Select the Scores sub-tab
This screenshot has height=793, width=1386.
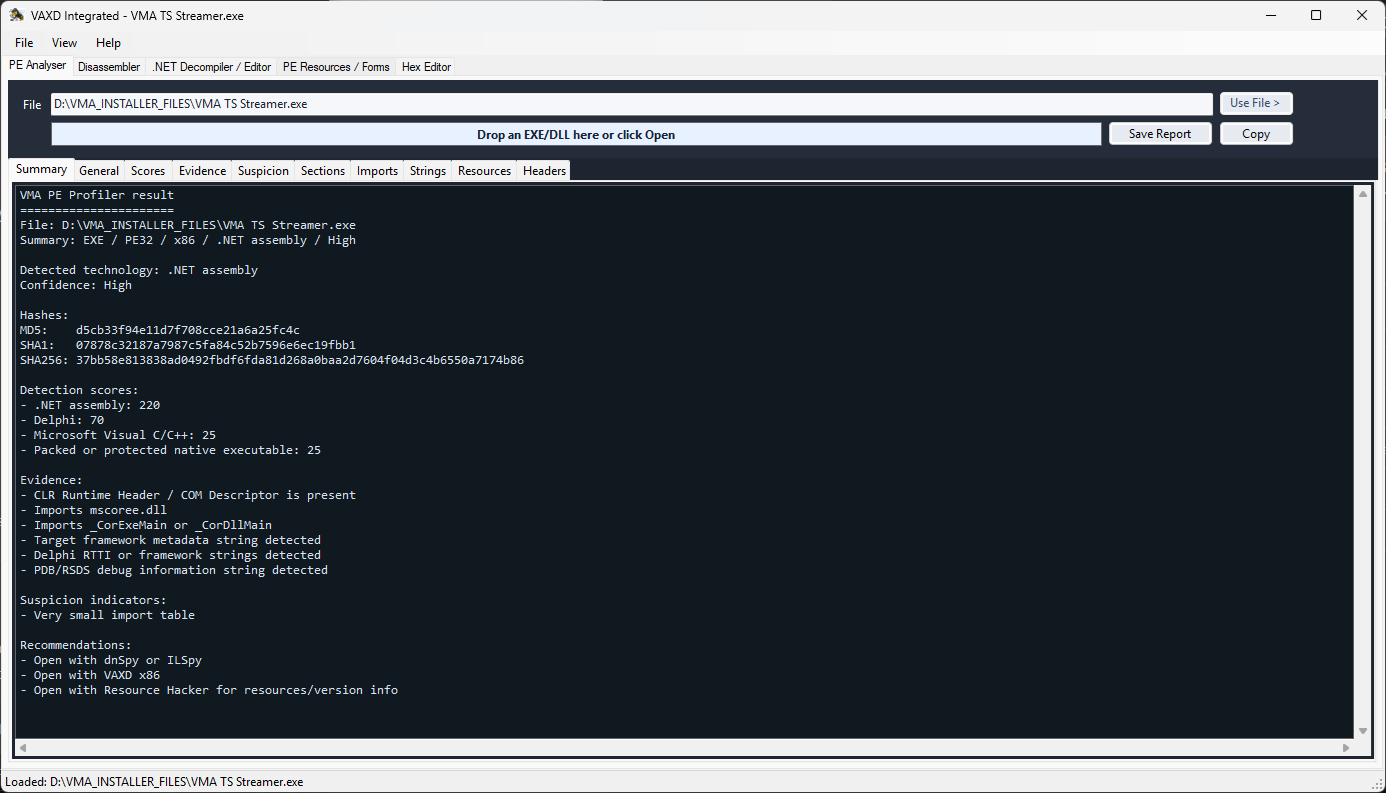[x=148, y=171]
